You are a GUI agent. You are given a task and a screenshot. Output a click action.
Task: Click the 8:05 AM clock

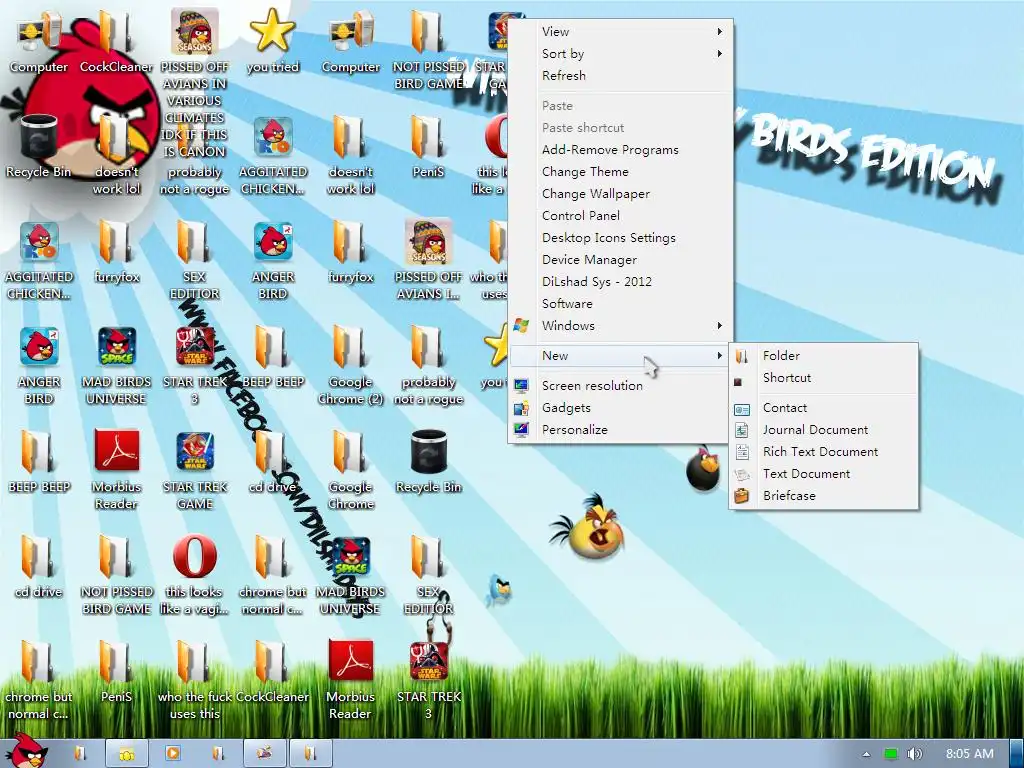tap(970, 754)
